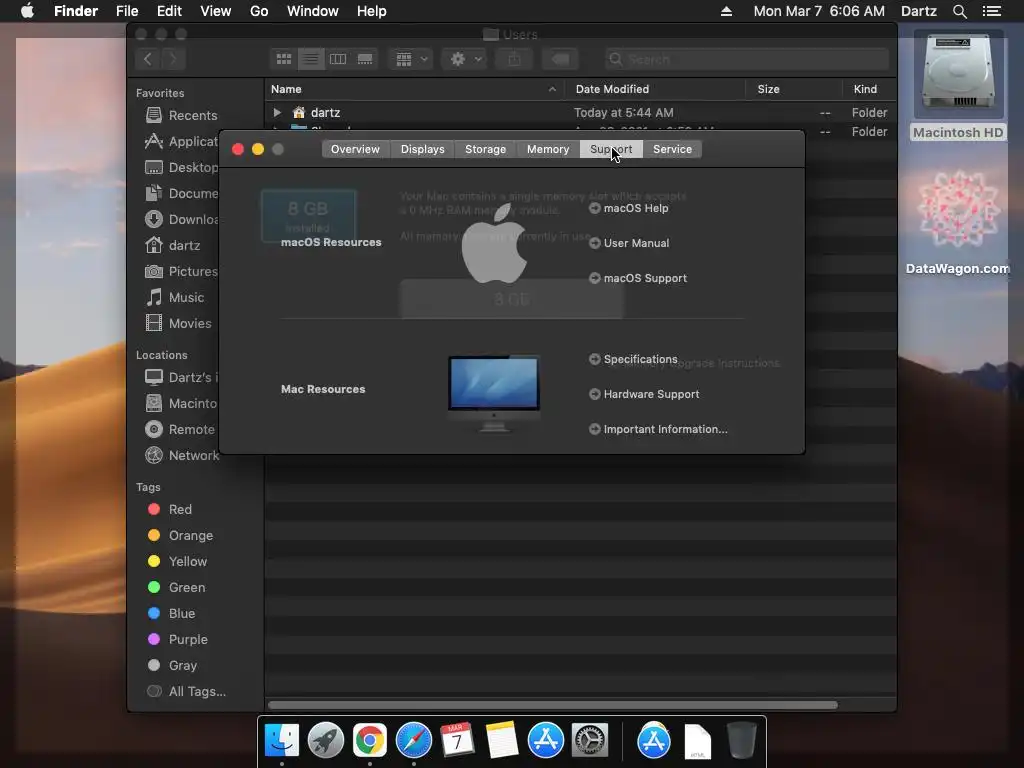Image resolution: width=1024 pixels, height=768 pixels.
Task: Select Dartz's iMac under Locations
Action: click(x=182, y=377)
